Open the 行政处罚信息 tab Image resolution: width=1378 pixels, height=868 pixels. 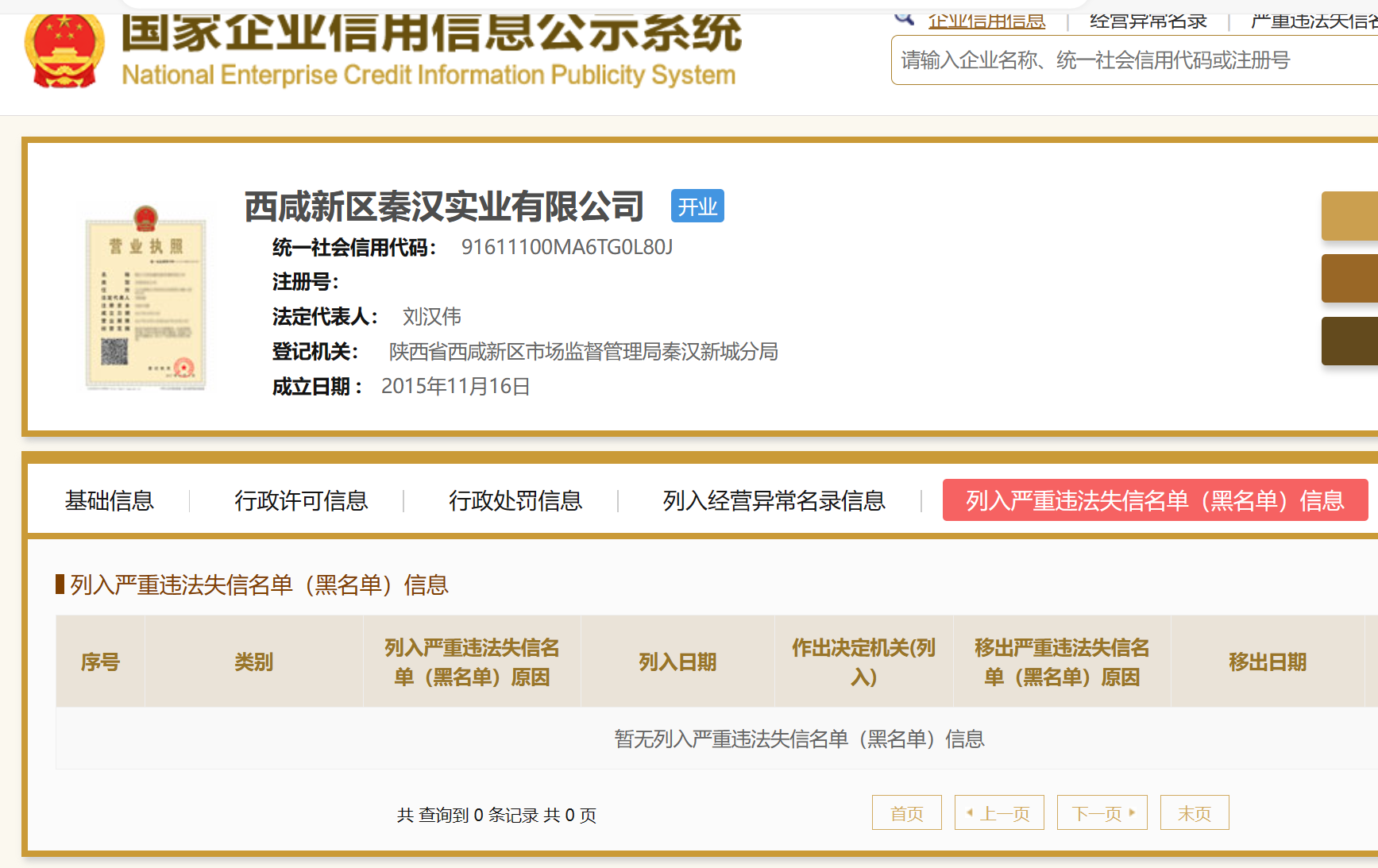click(515, 500)
